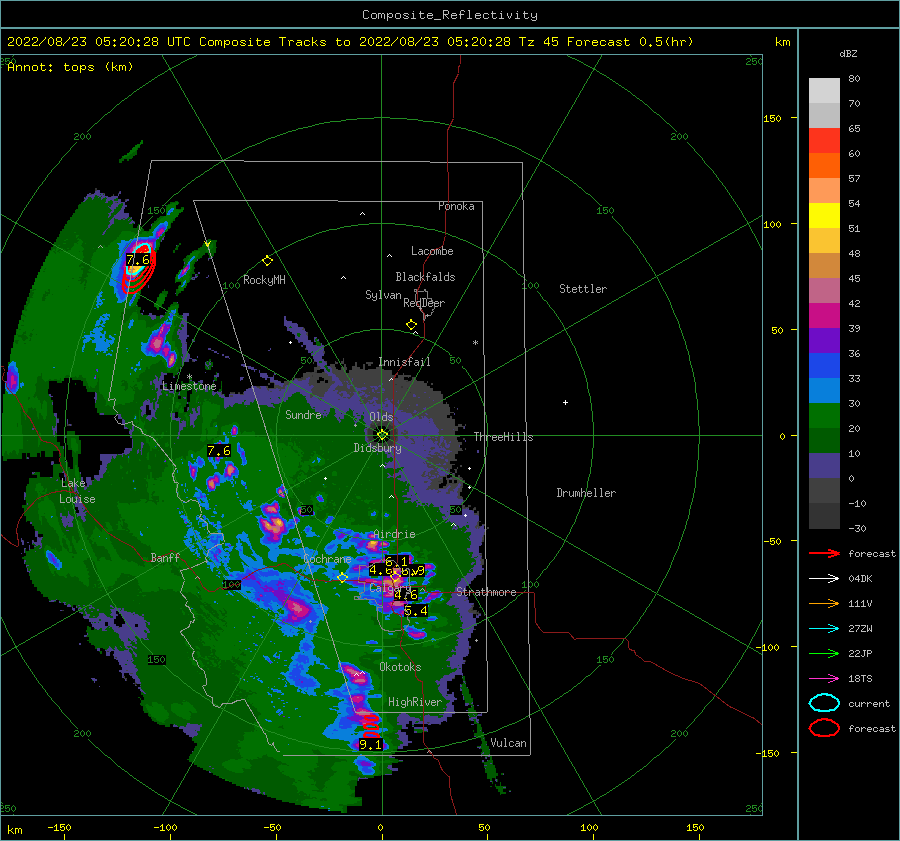This screenshot has height=841, width=900.
Task: Click the Ponoka town label
Action: [456, 206]
